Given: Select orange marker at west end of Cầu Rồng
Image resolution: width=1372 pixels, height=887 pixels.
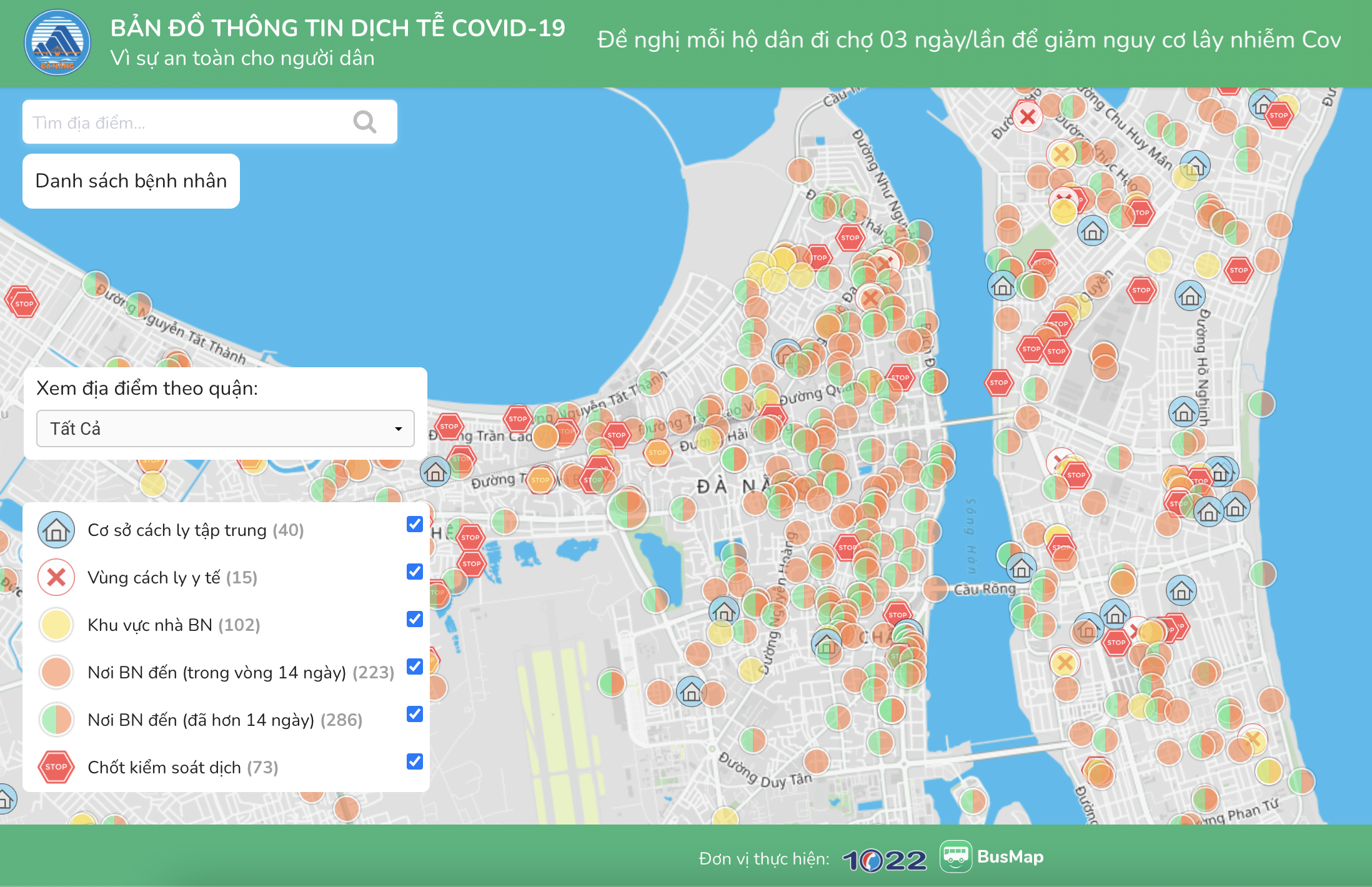Looking at the screenshot, I should [936, 588].
